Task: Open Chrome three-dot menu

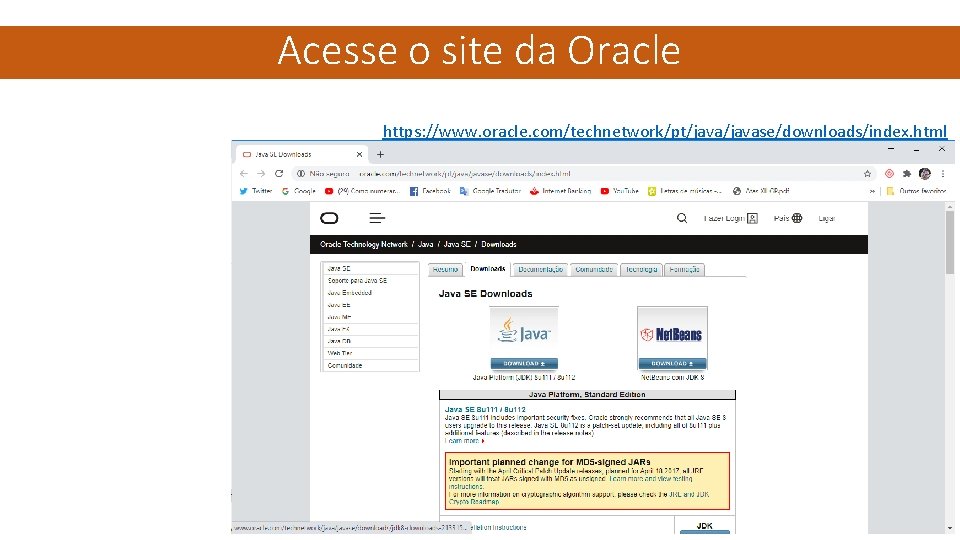Action: pos(943,174)
